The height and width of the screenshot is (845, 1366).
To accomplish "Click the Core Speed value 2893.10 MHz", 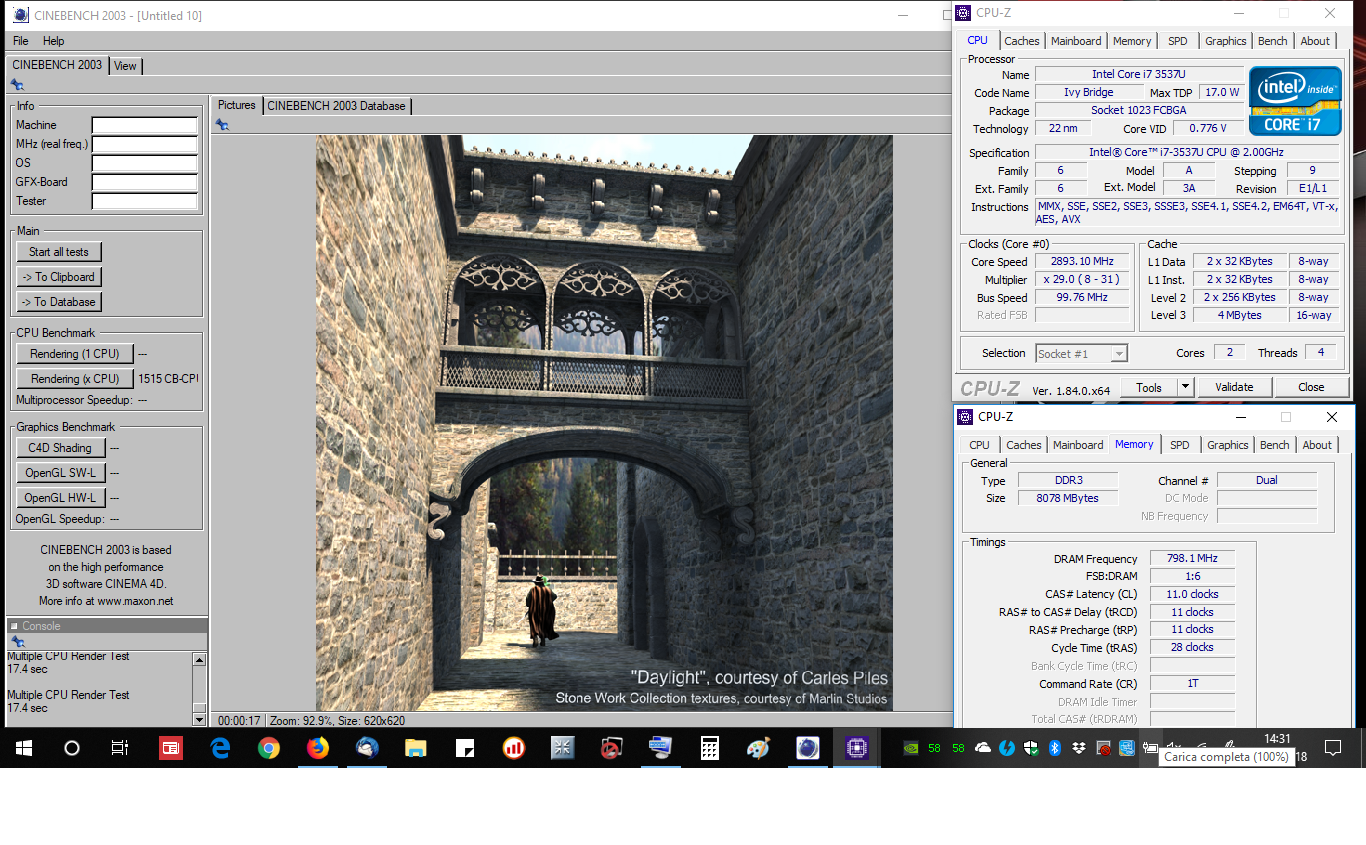I will 1082,262.
